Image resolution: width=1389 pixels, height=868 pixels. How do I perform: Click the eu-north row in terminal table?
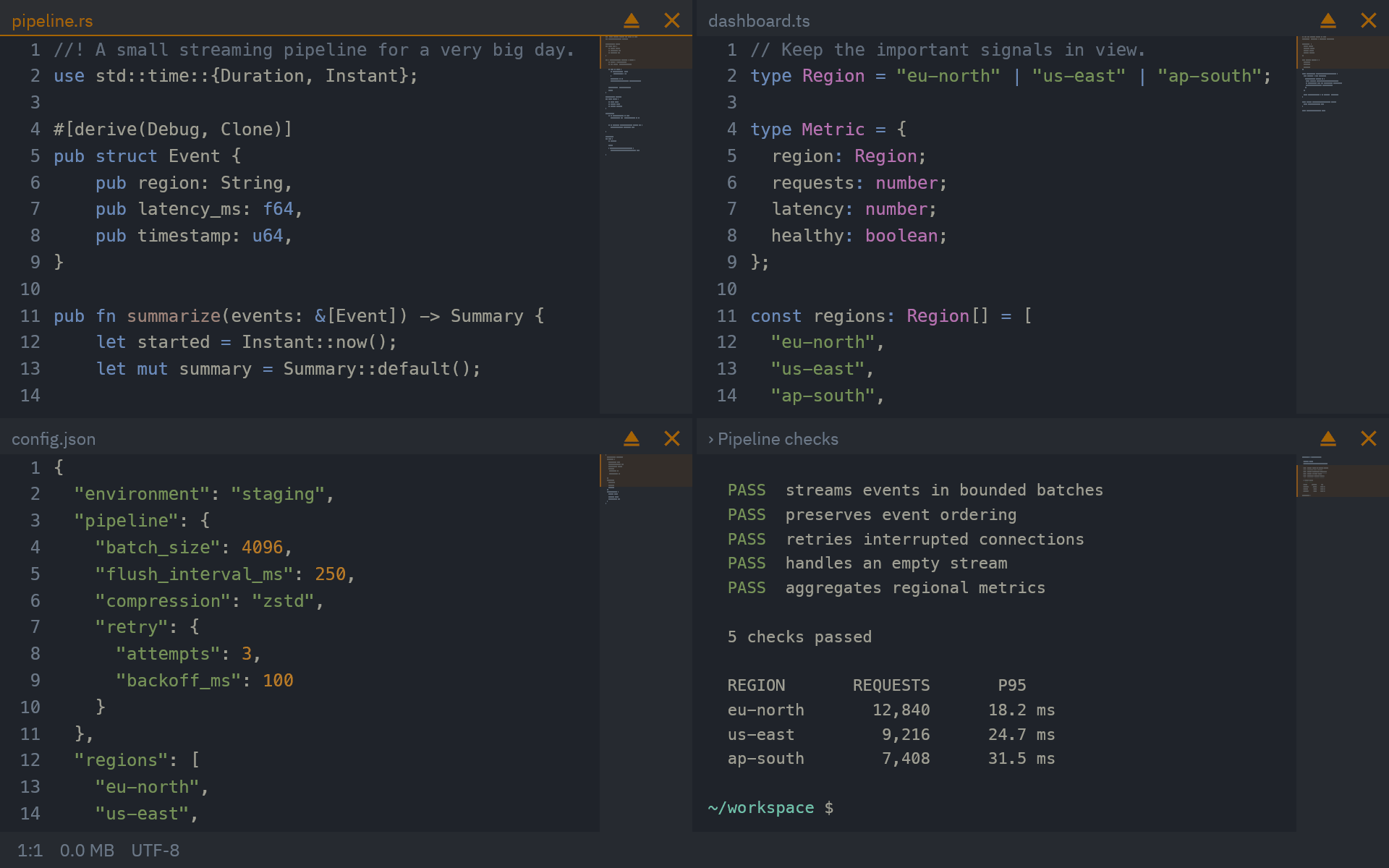tap(891, 710)
